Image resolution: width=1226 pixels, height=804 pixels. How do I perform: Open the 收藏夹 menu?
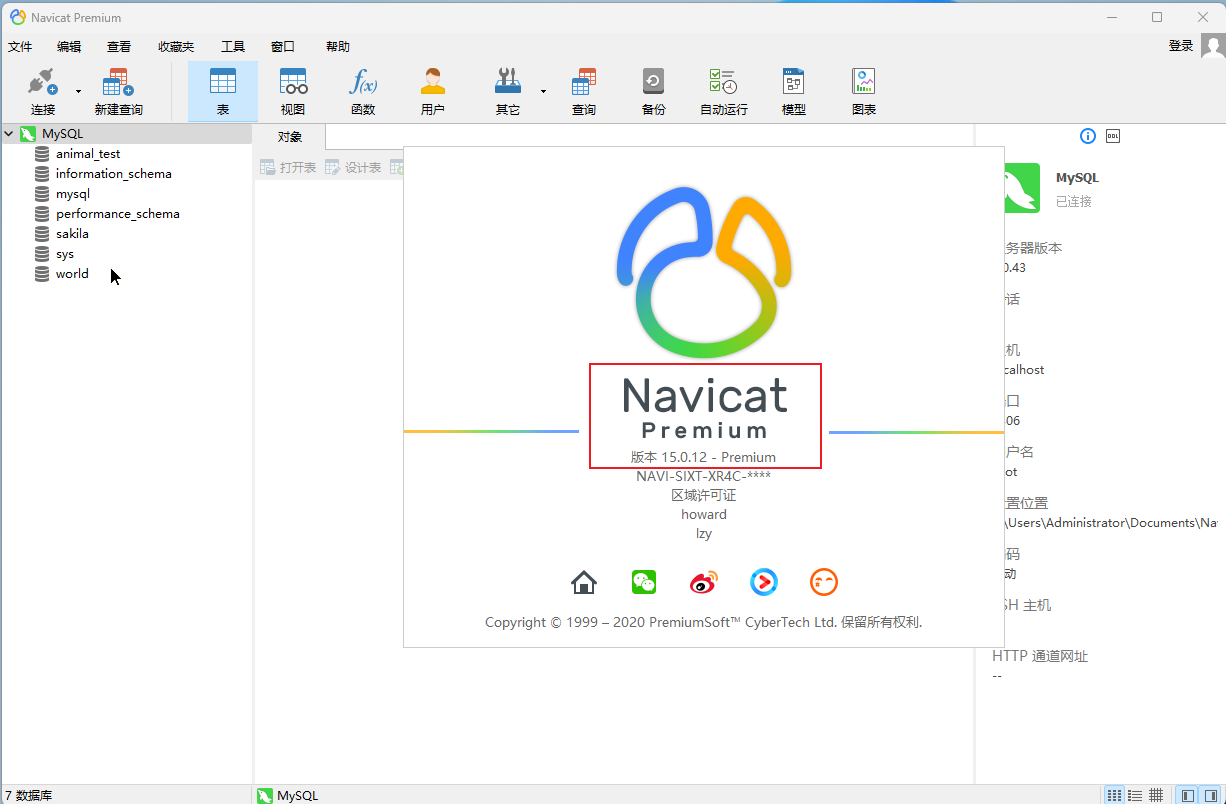[x=176, y=47]
